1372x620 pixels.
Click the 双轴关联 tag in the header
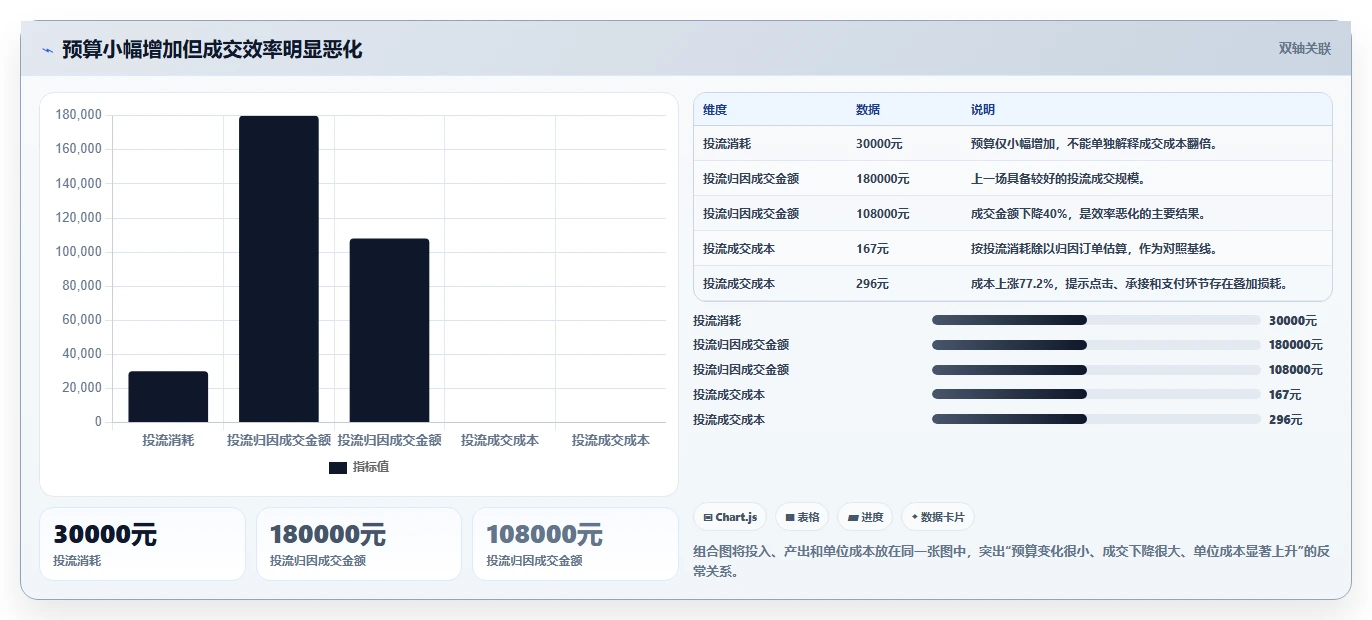coord(1305,49)
